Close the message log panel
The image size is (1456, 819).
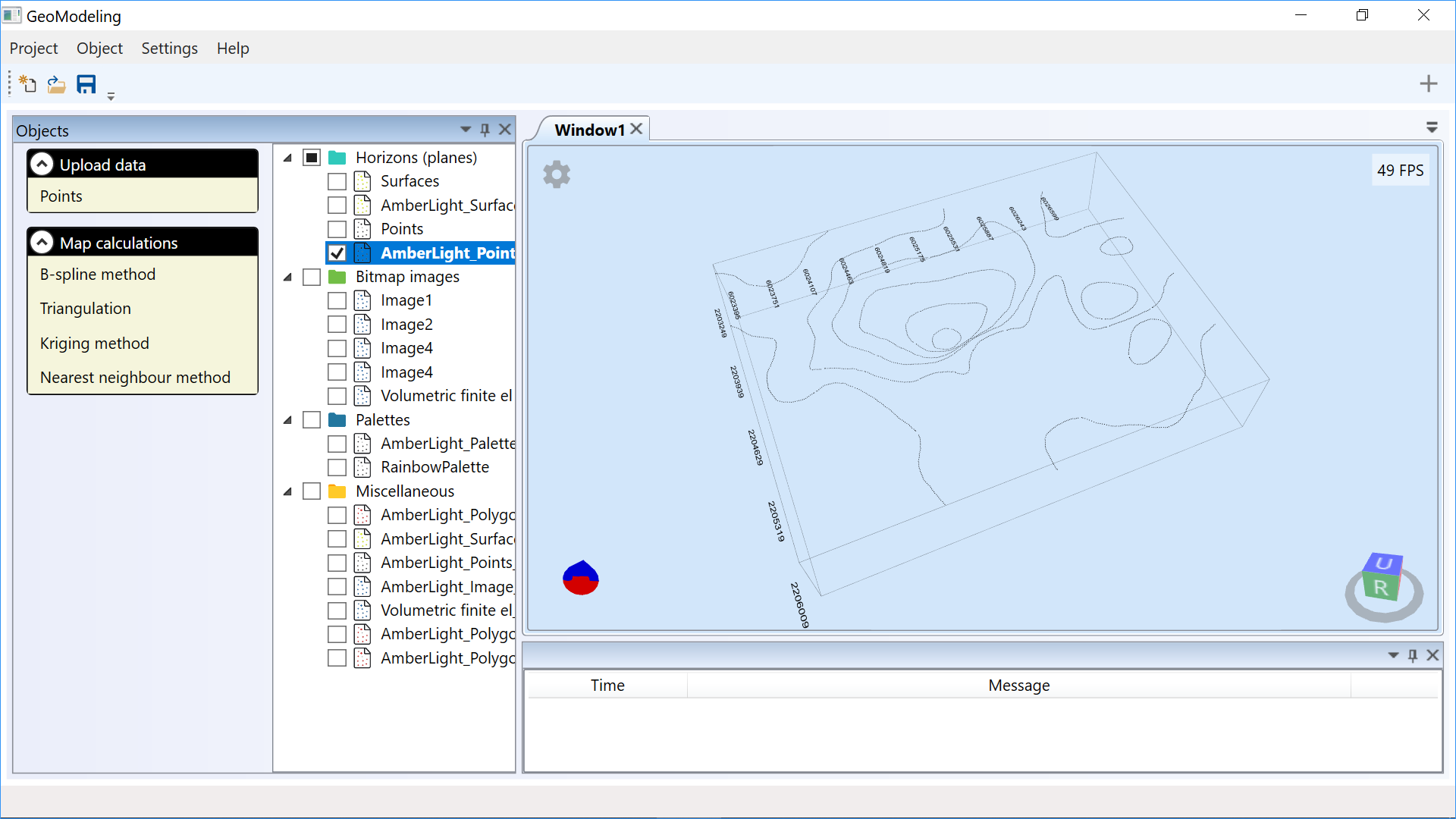[x=1432, y=655]
